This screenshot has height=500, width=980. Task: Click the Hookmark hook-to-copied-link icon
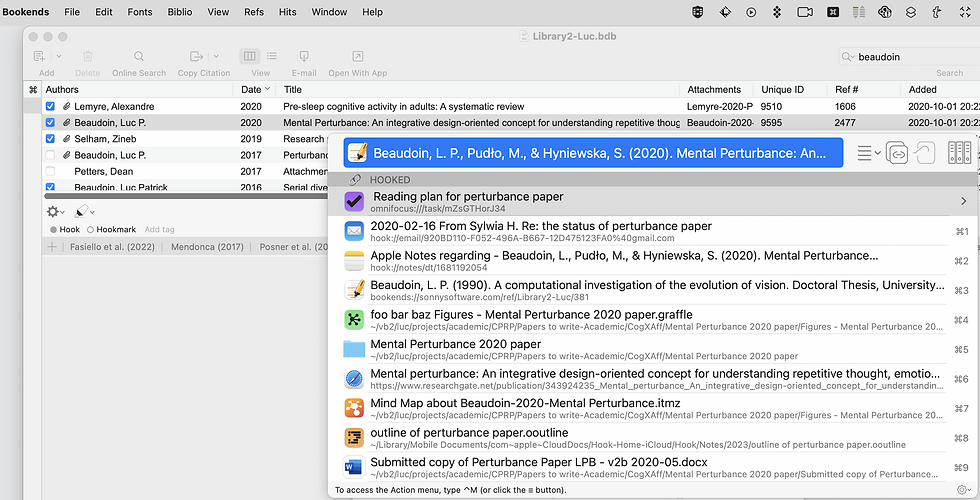(x=925, y=152)
